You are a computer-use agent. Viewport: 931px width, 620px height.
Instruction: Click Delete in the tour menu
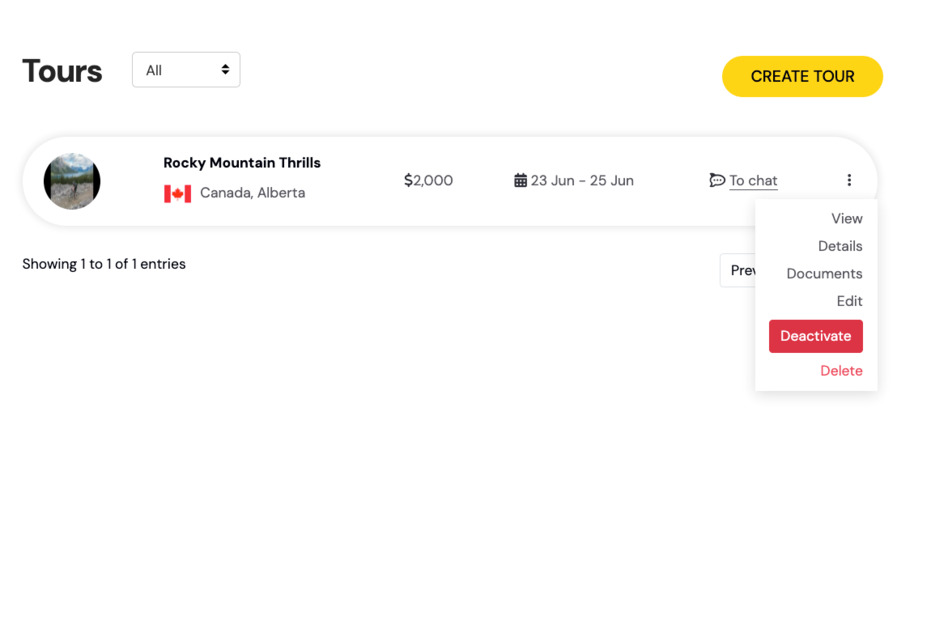(x=841, y=371)
